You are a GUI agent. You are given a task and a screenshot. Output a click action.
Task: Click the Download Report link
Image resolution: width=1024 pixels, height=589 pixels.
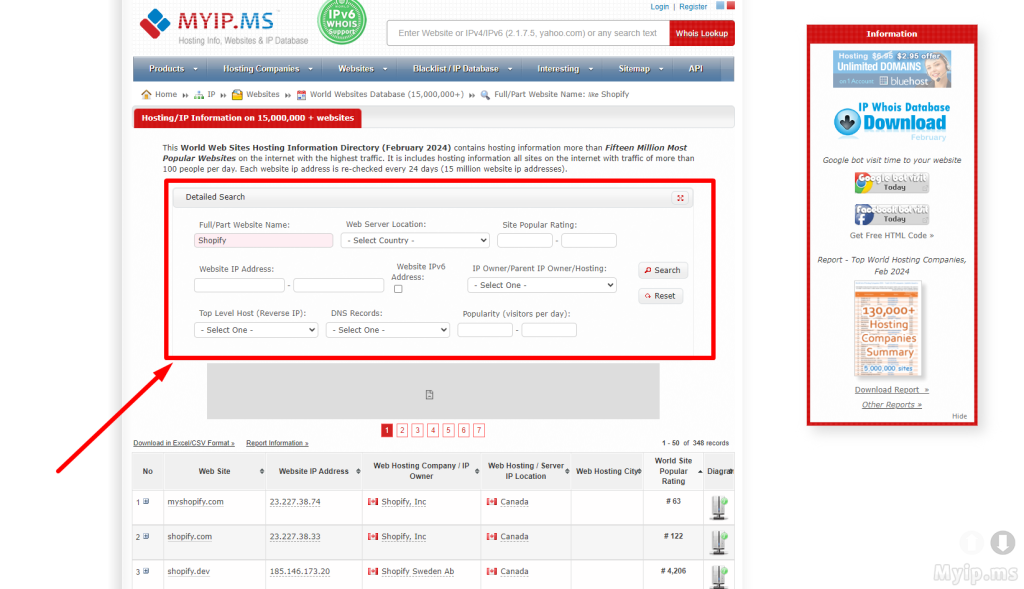pos(891,390)
